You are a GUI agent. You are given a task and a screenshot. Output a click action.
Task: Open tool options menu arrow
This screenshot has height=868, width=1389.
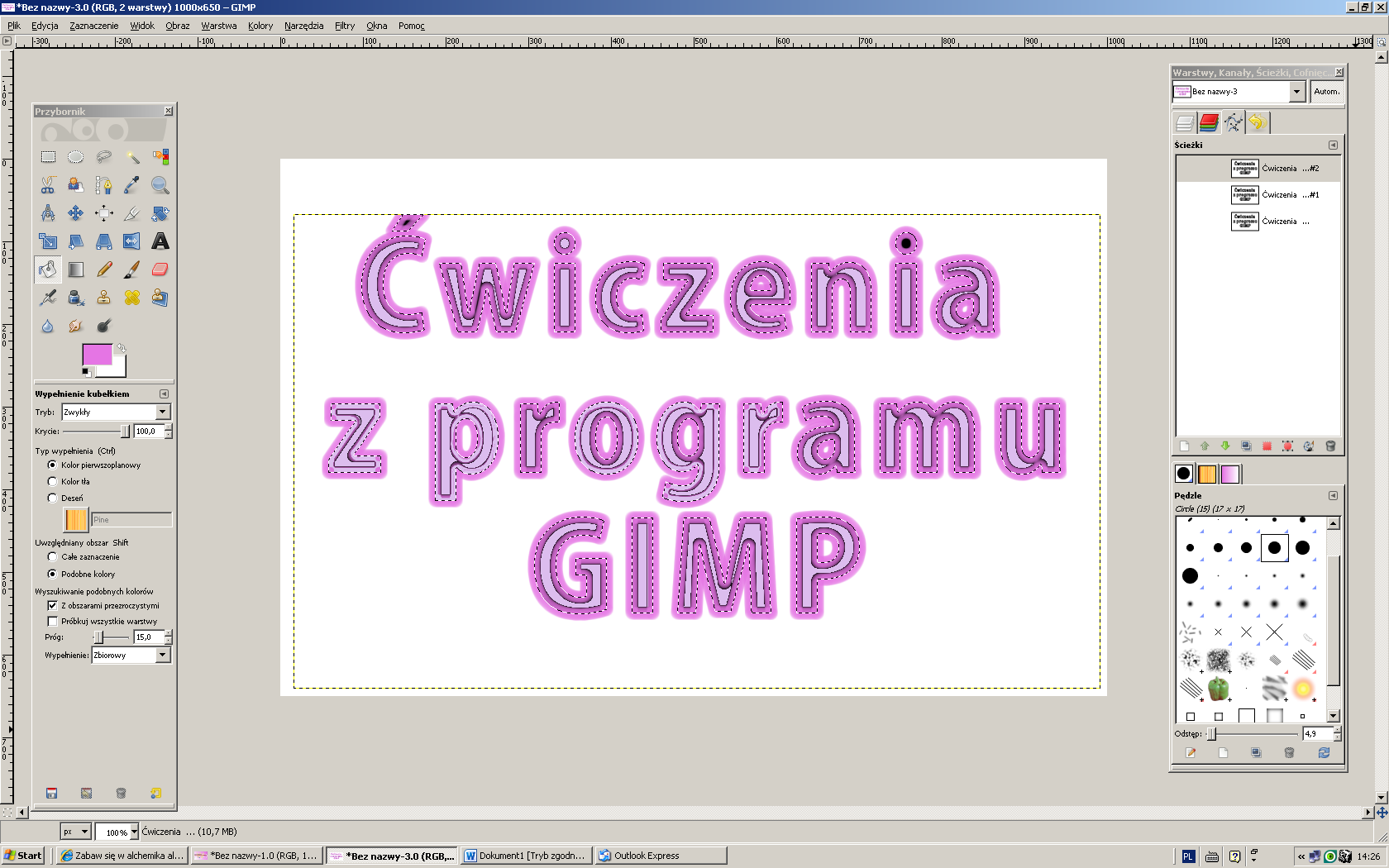(164, 394)
